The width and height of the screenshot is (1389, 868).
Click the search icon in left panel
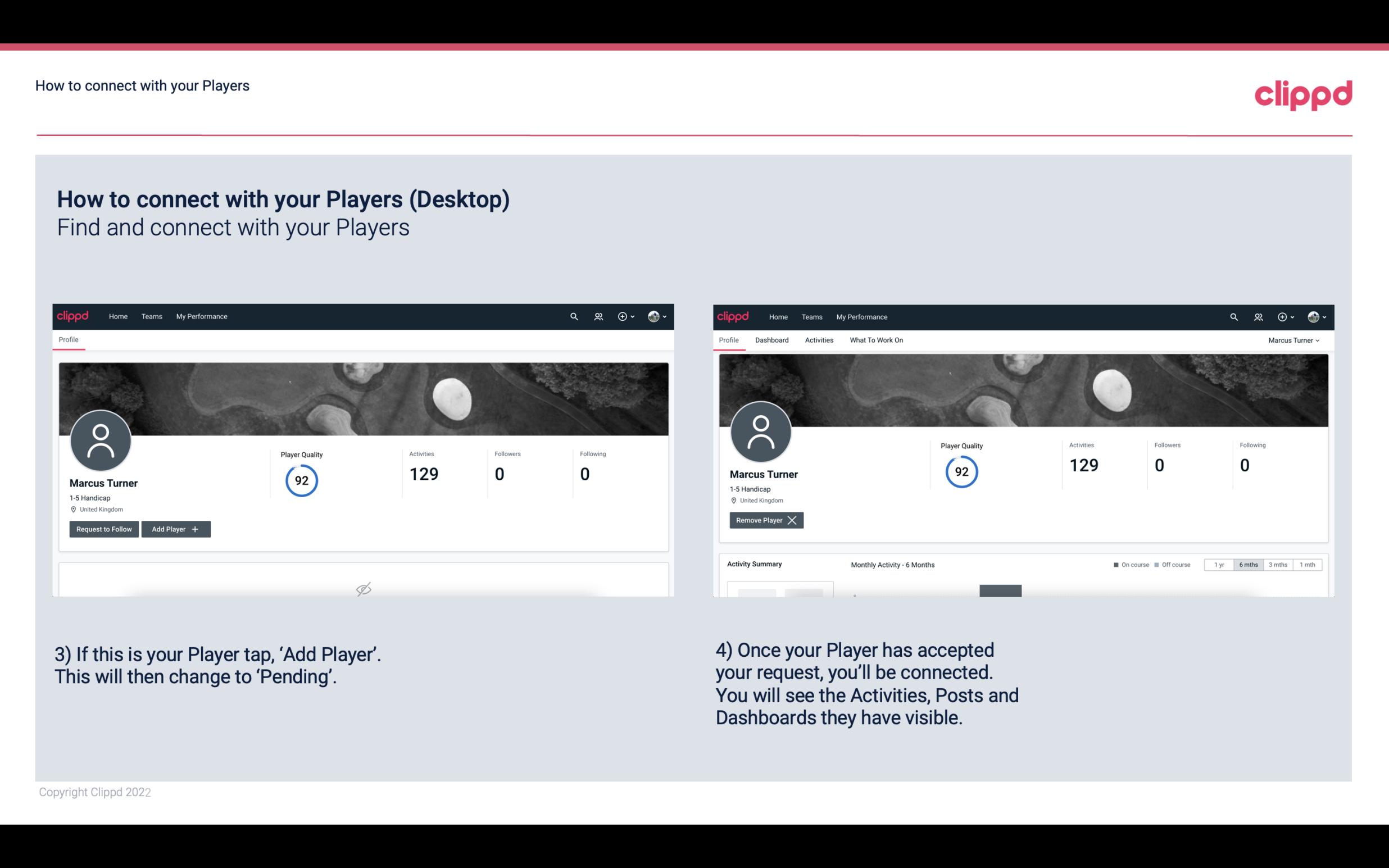tap(573, 317)
